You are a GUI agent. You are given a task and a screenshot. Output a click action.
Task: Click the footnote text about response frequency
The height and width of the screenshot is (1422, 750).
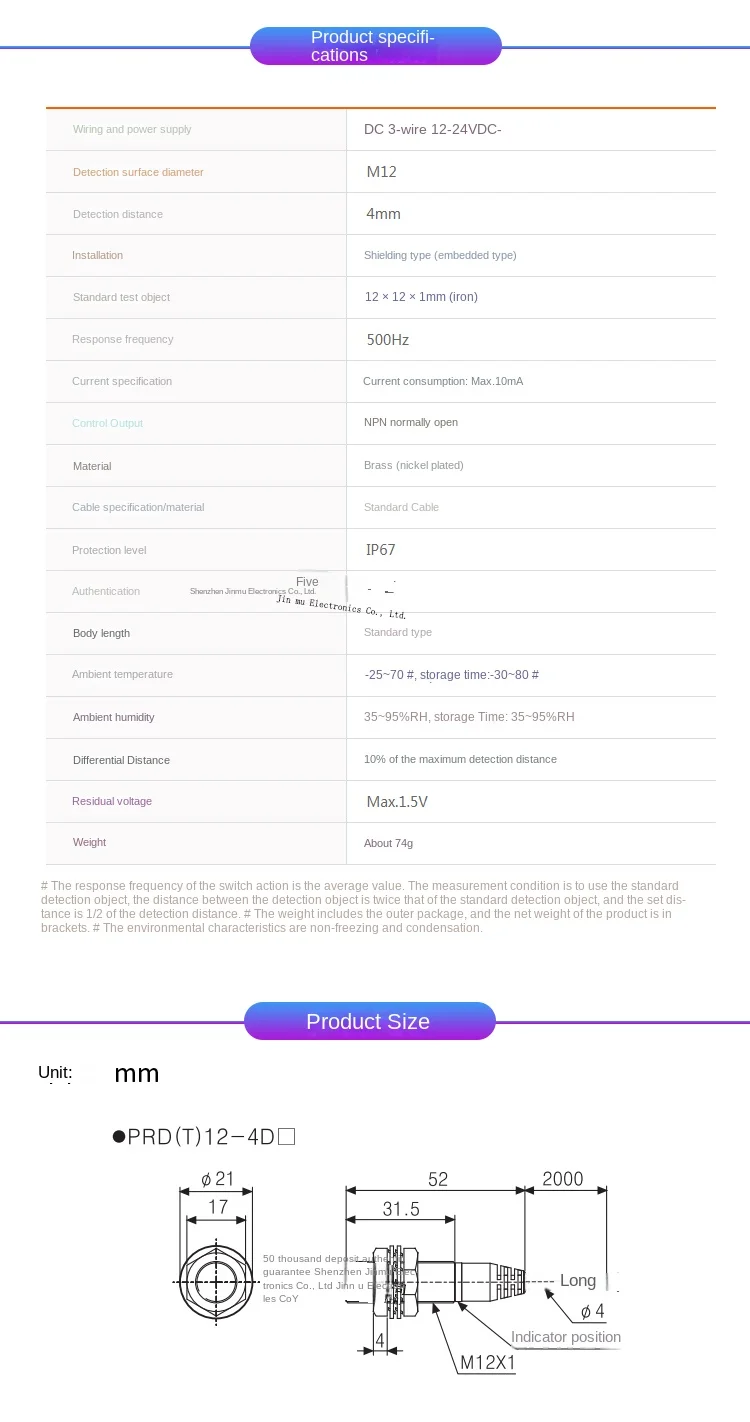tap(363, 907)
